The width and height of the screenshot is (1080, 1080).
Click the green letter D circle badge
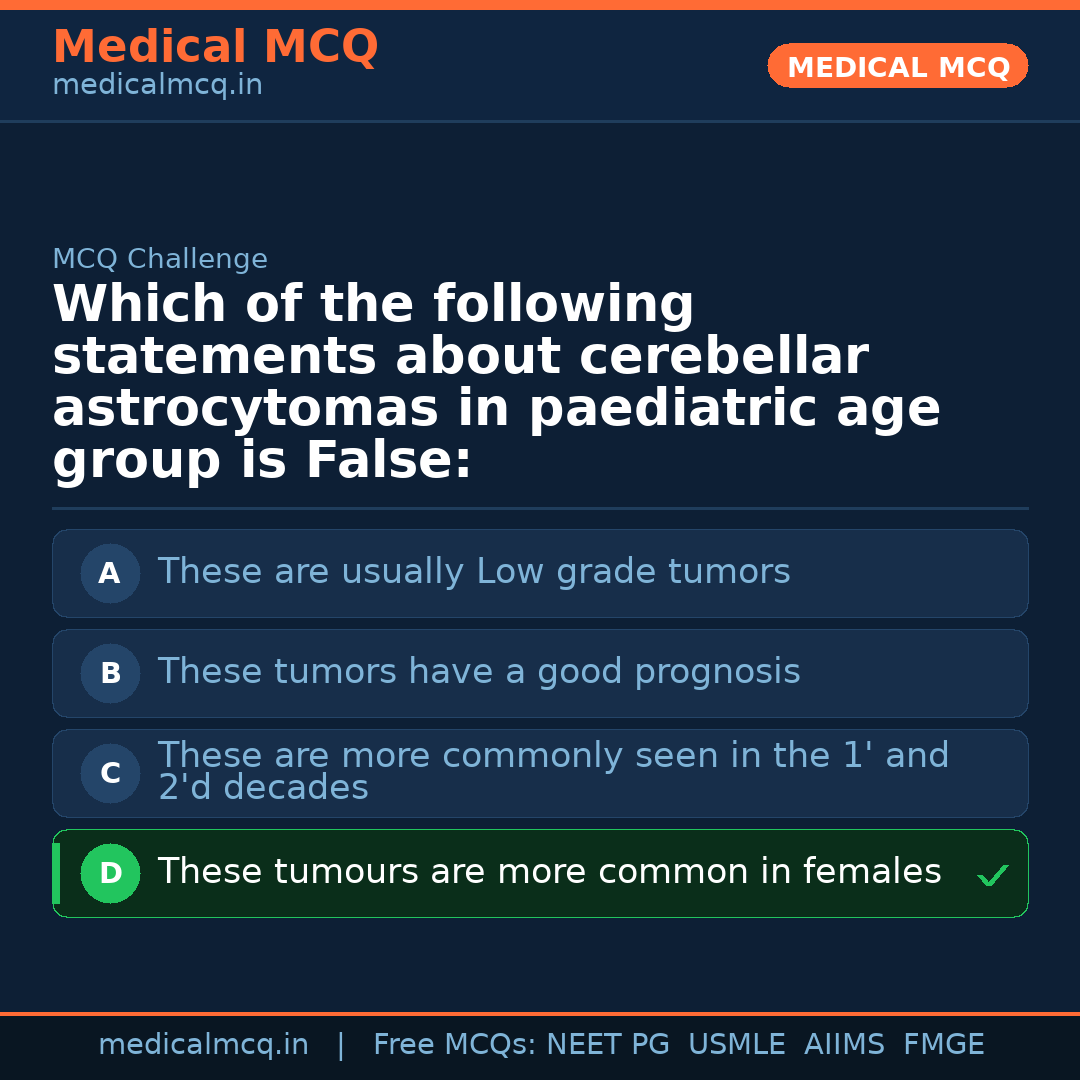point(110,874)
